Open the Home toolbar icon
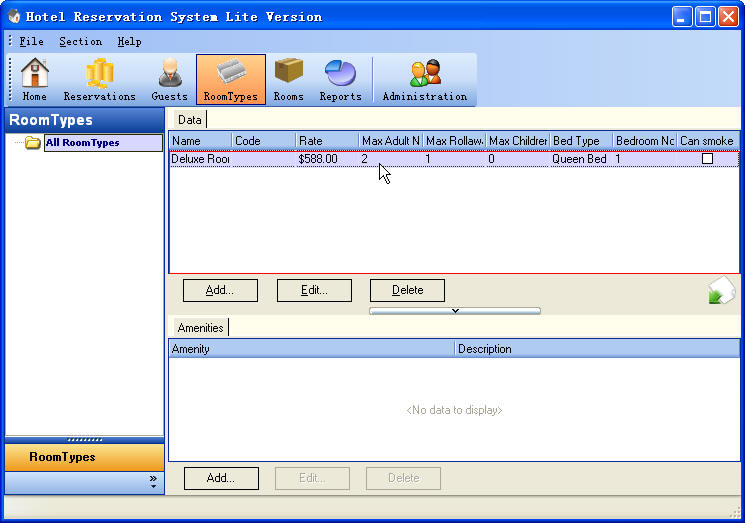The height and width of the screenshot is (523, 745). (35, 80)
